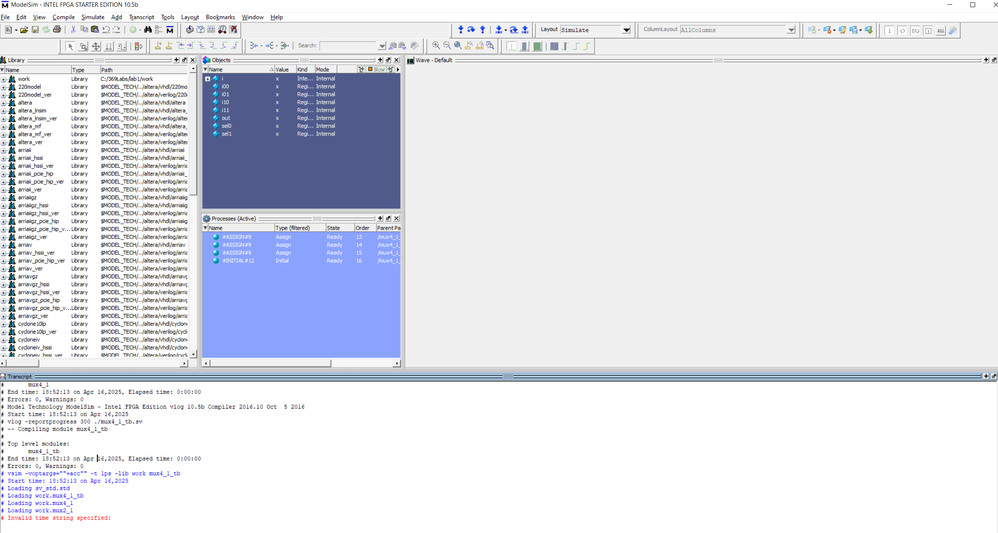Sort Processes by State column header
998x533 pixels.
tap(339, 228)
